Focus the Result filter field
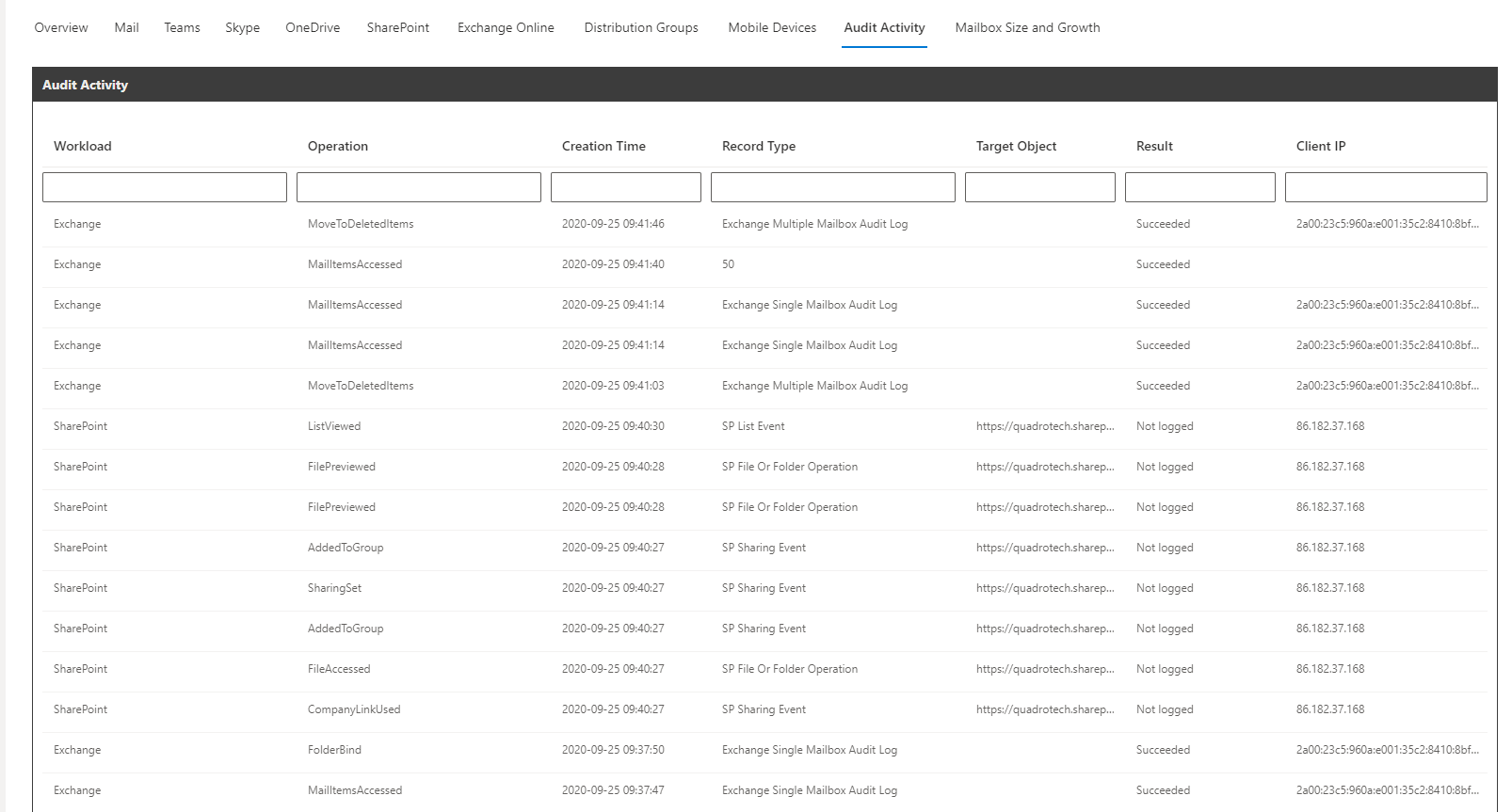 (1200, 187)
